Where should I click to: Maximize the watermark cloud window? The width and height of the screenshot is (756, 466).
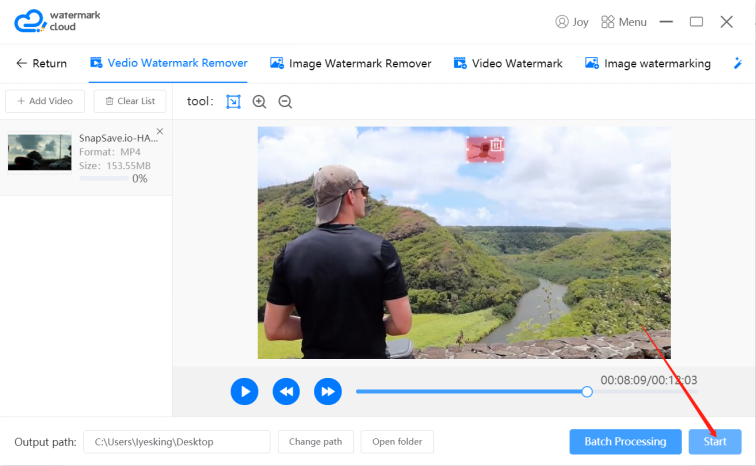click(x=696, y=22)
